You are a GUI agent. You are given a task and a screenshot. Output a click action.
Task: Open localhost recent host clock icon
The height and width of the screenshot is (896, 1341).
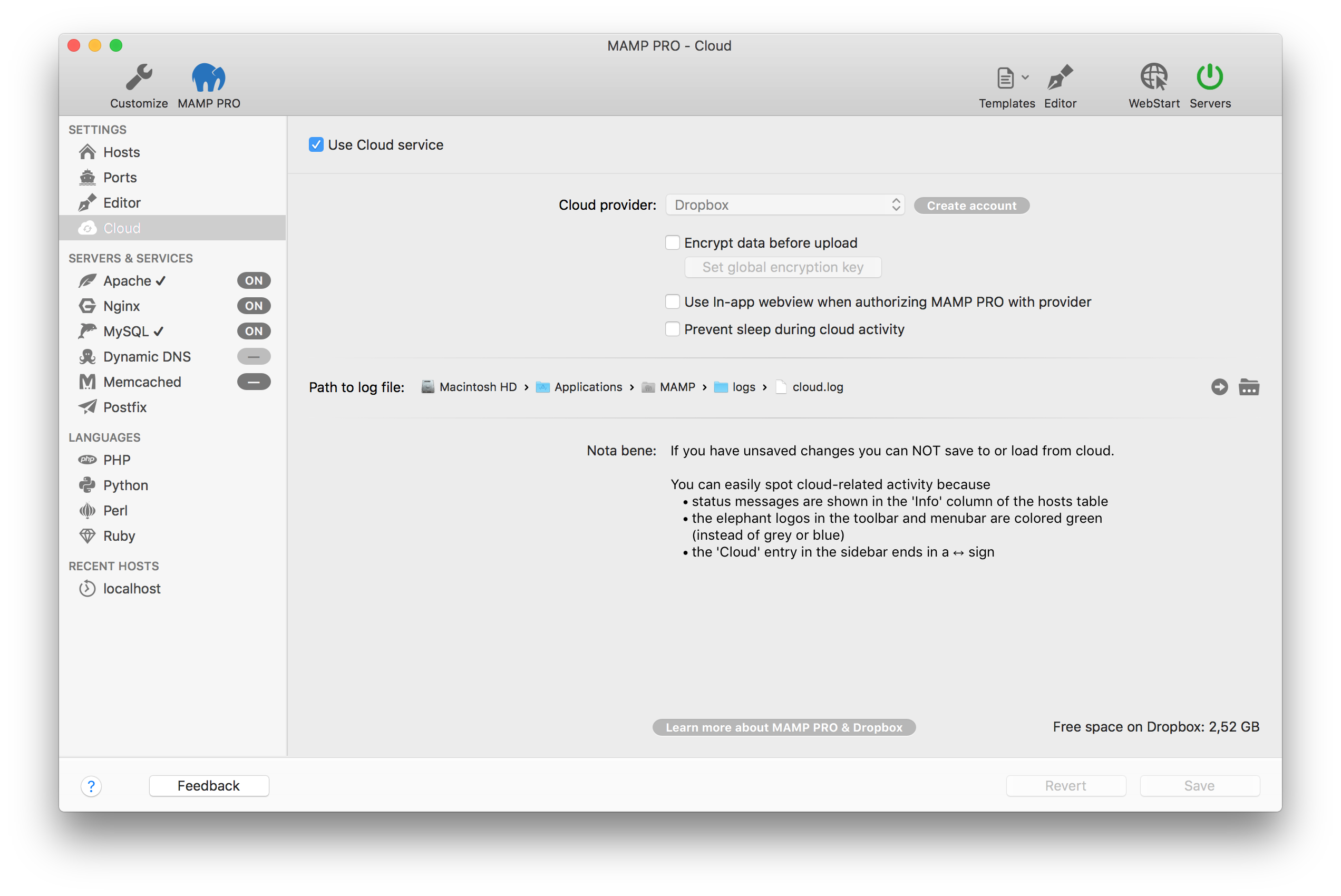[88, 588]
